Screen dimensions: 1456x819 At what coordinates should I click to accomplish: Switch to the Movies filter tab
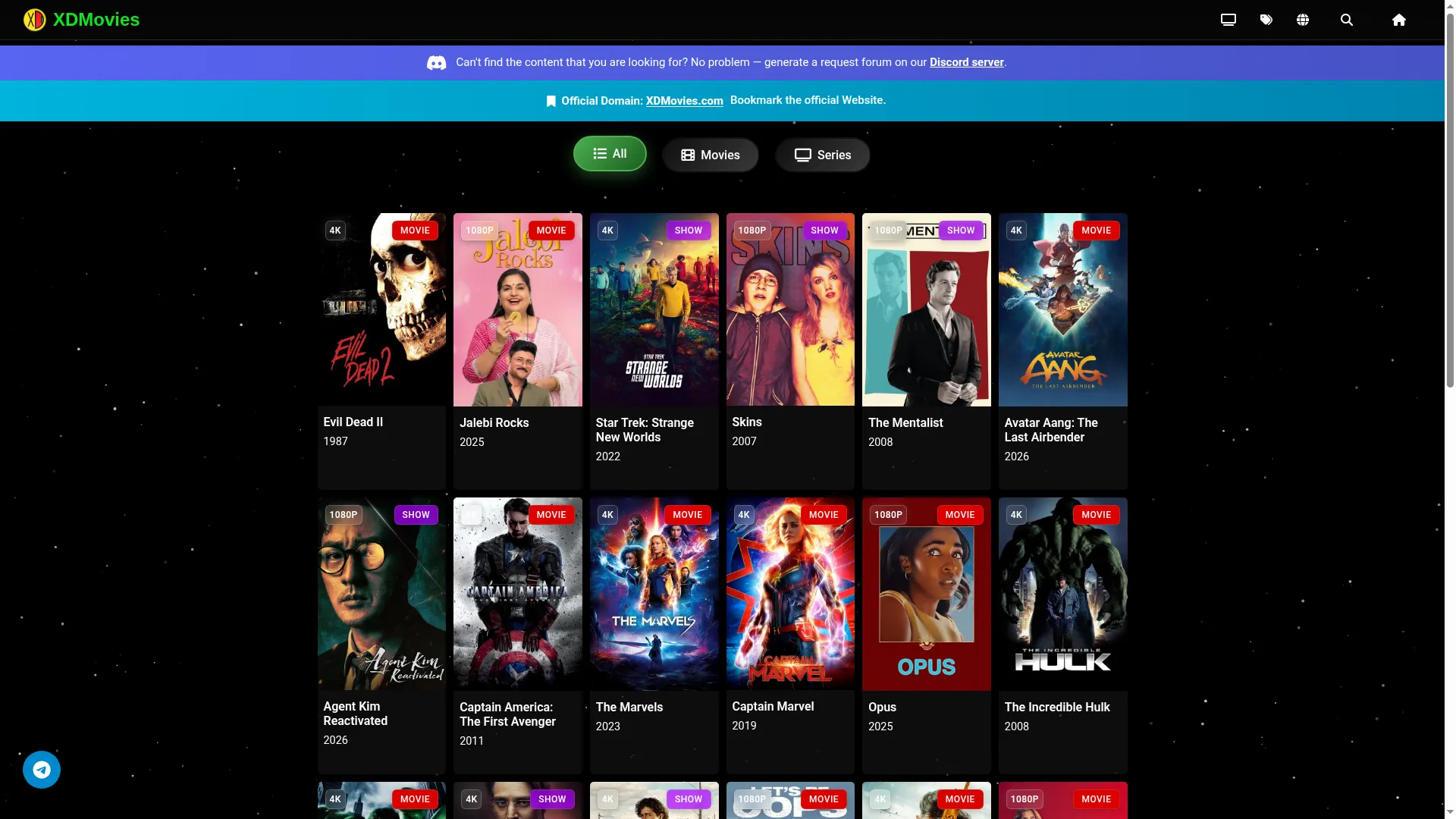tap(711, 155)
